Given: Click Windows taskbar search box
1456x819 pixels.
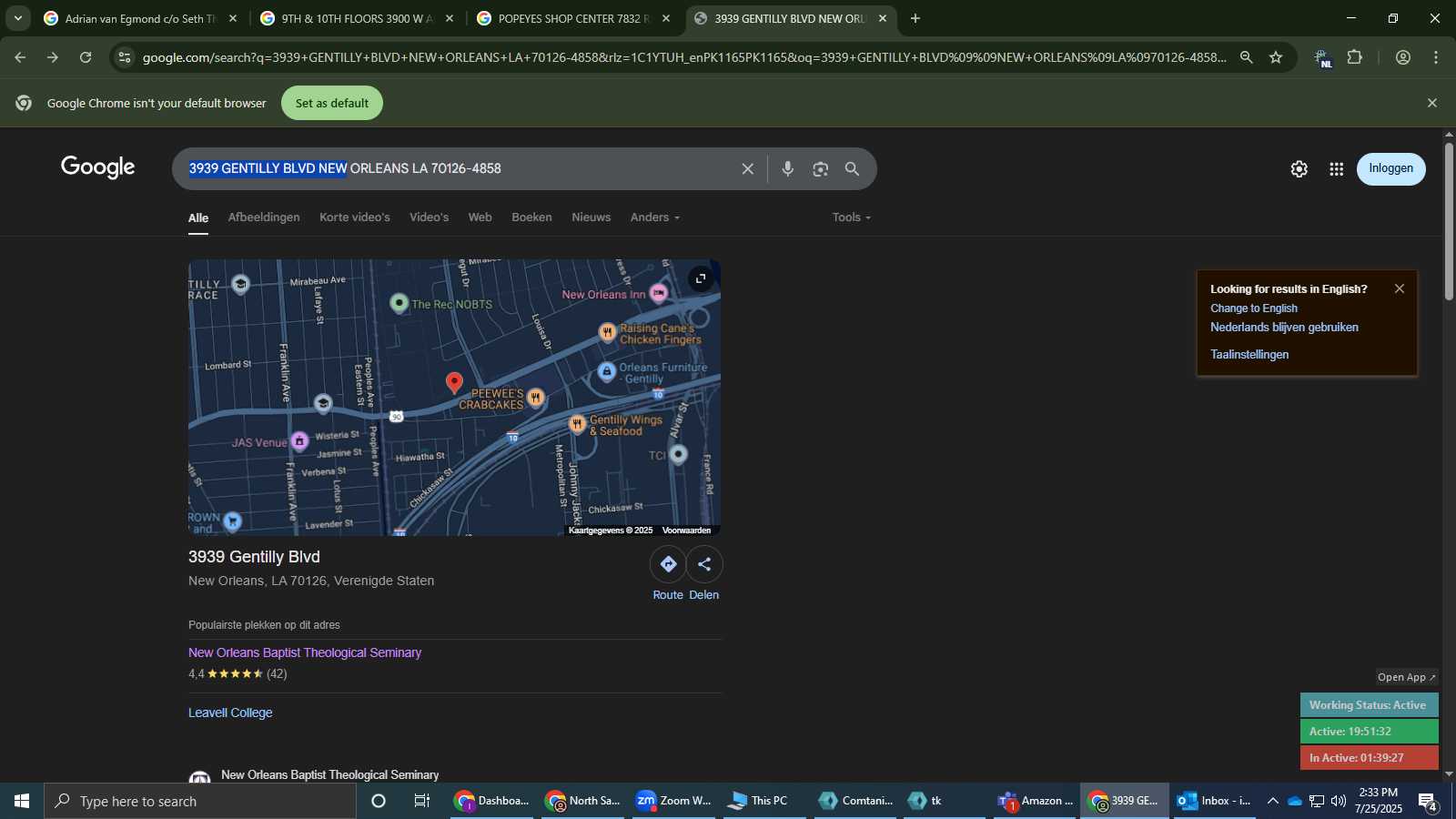Looking at the screenshot, I should point(200,801).
